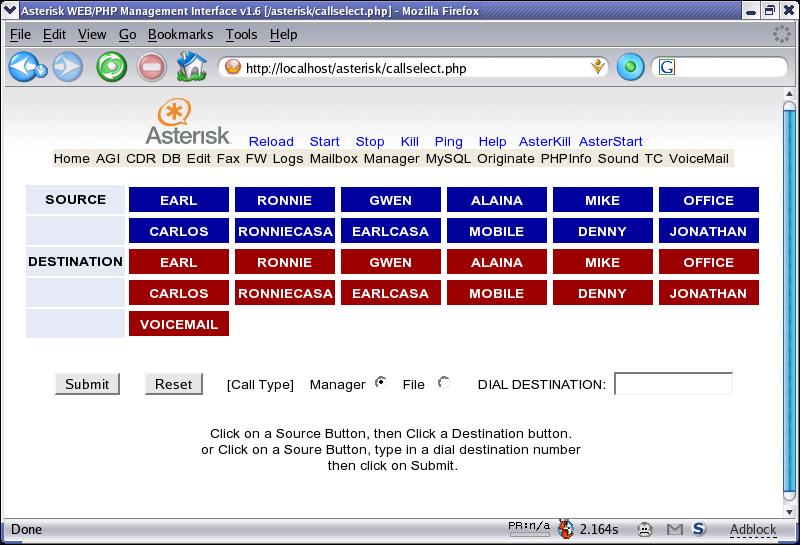Screen dimensions: 800x545
Task: Choose the blue GWEN source button
Action: click(x=390, y=200)
